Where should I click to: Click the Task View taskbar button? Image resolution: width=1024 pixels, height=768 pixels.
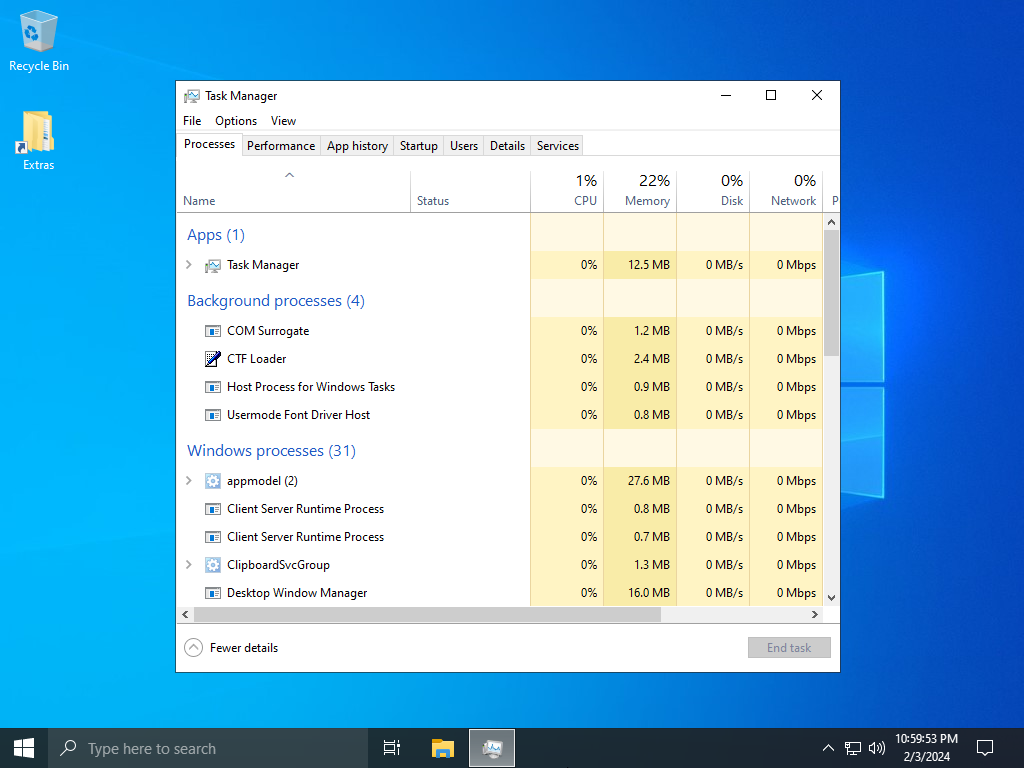click(x=392, y=748)
